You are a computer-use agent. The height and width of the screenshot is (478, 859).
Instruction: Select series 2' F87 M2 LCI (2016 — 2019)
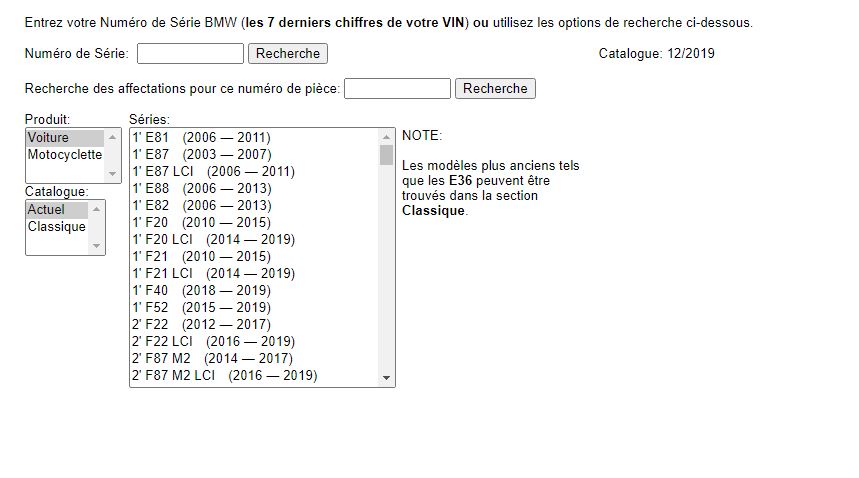tap(224, 376)
